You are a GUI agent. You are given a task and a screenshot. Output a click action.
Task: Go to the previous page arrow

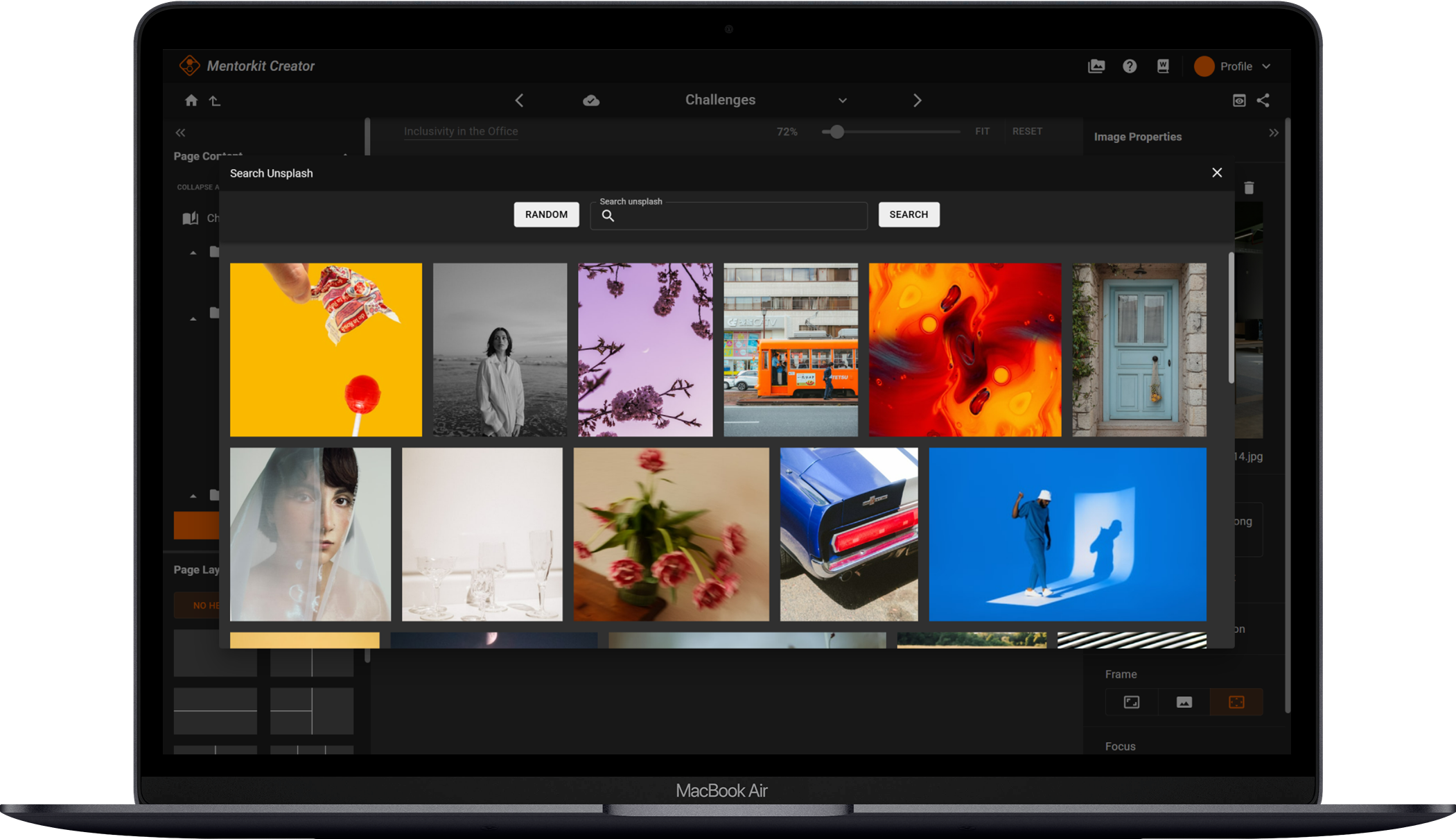coord(519,101)
